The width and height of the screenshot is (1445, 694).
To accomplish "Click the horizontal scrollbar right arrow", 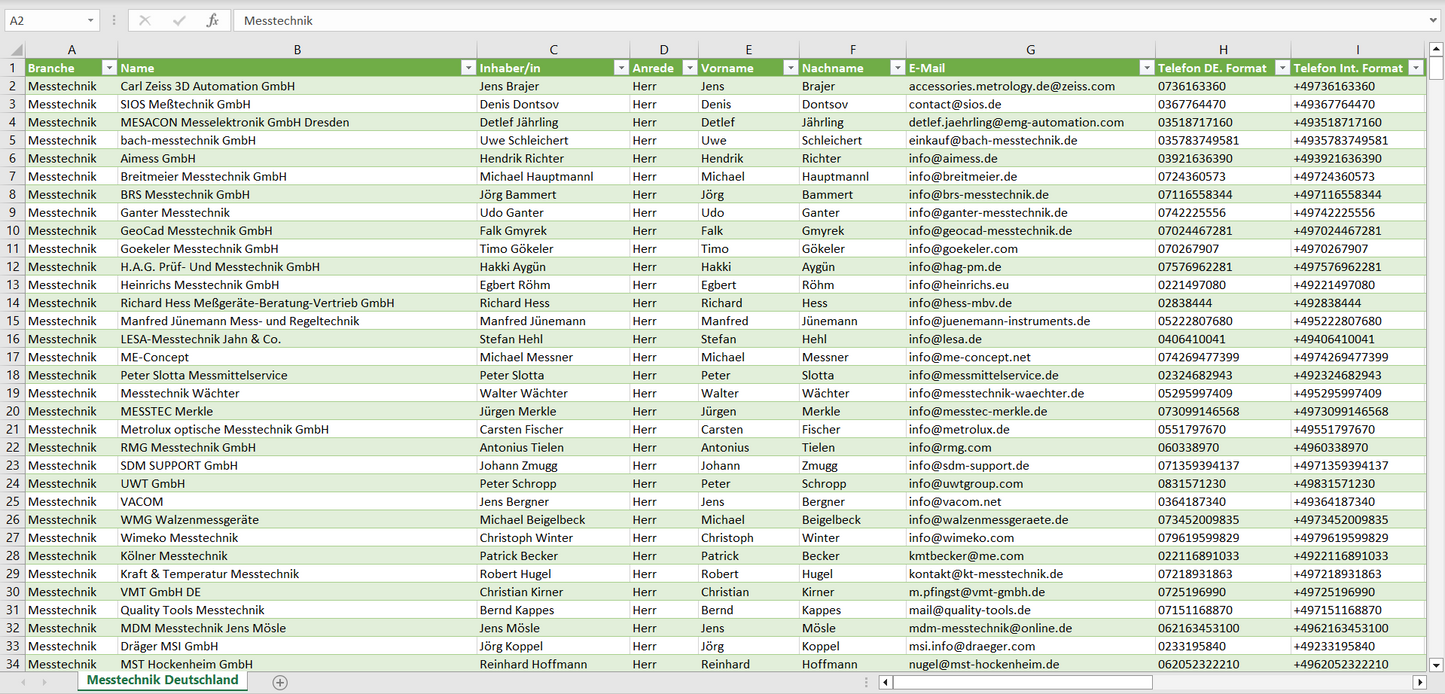I will coord(1419,682).
